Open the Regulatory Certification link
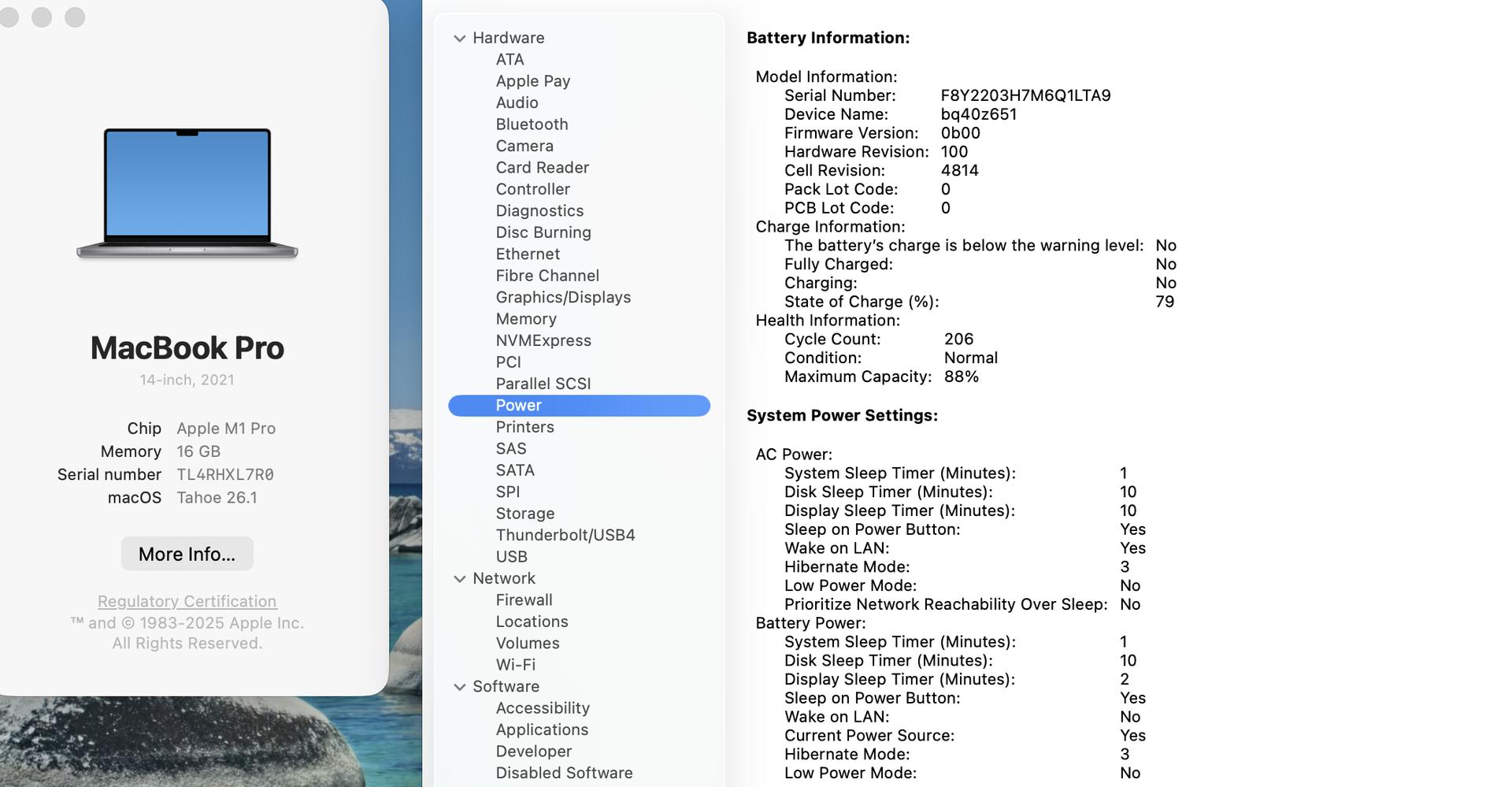Screen dimensions: 1512x787 [187, 601]
